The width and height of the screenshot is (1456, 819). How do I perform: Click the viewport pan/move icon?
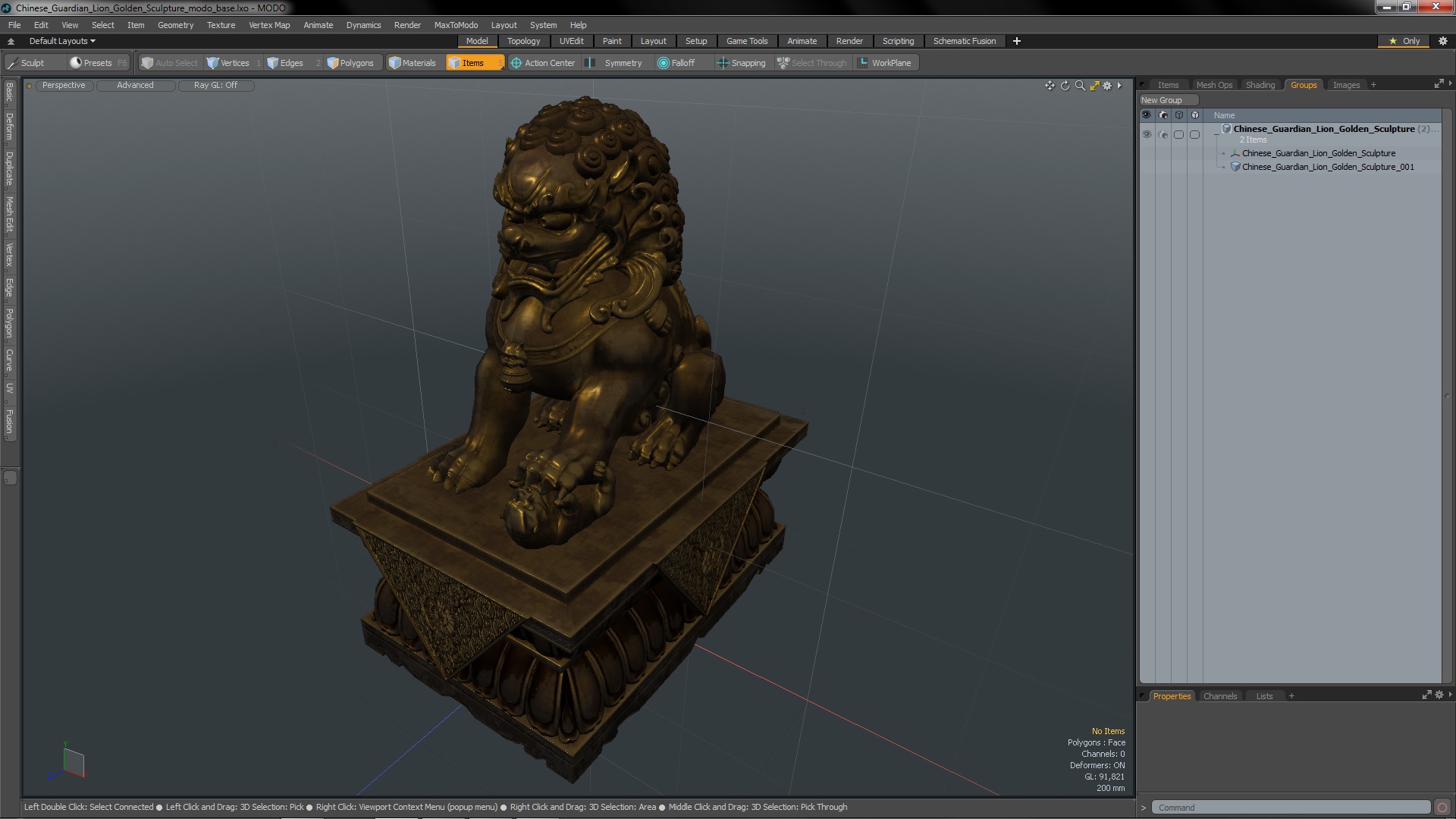tap(1050, 86)
